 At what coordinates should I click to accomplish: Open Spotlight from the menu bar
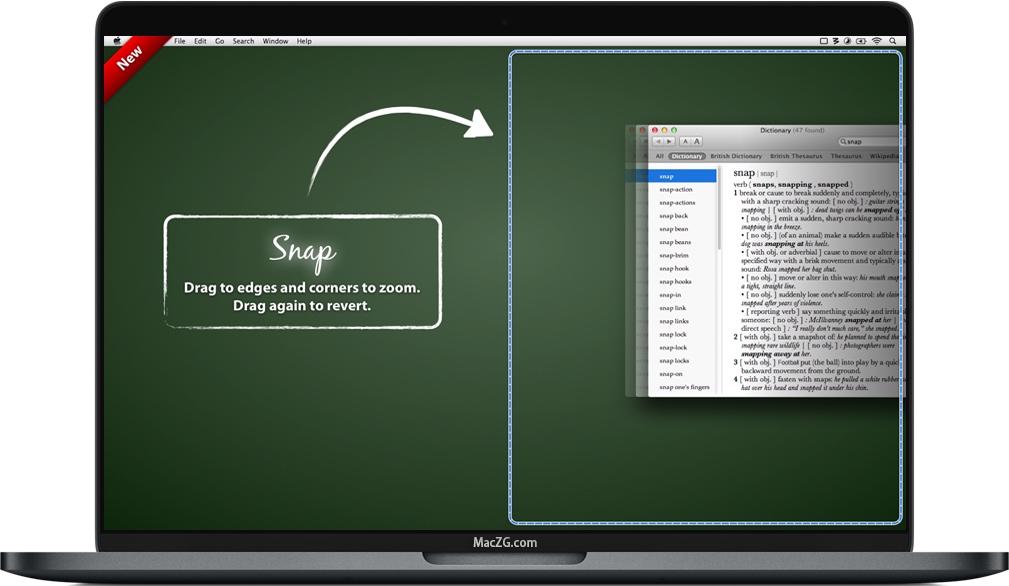point(893,41)
